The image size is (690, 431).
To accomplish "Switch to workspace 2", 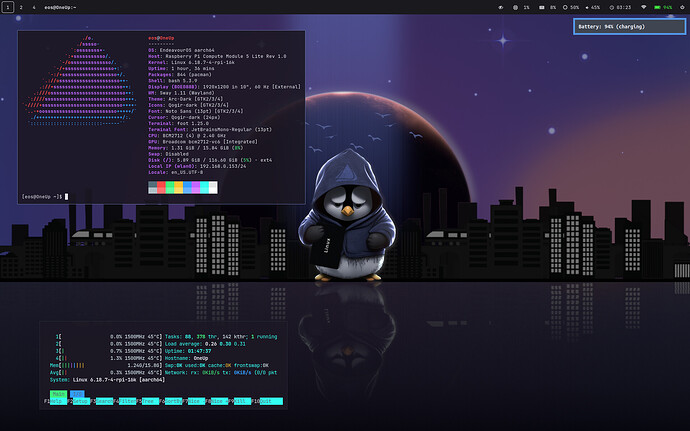I will click(20, 7).
